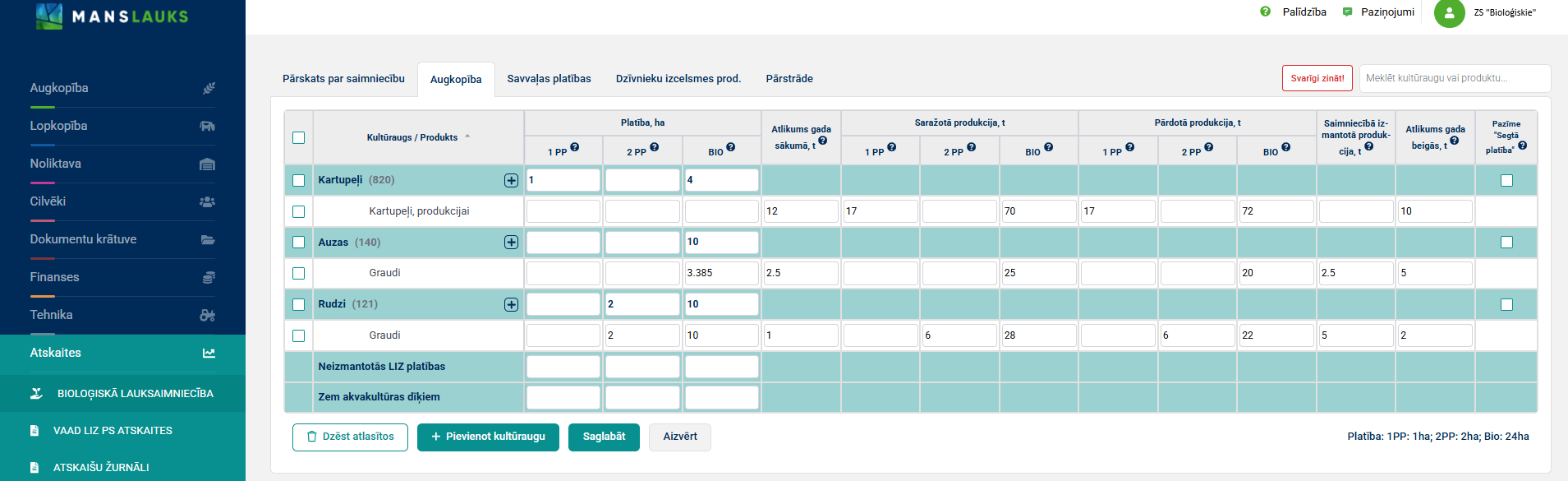
Task: Click the Pievienot kultūraugu button
Action: pos(488,437)
